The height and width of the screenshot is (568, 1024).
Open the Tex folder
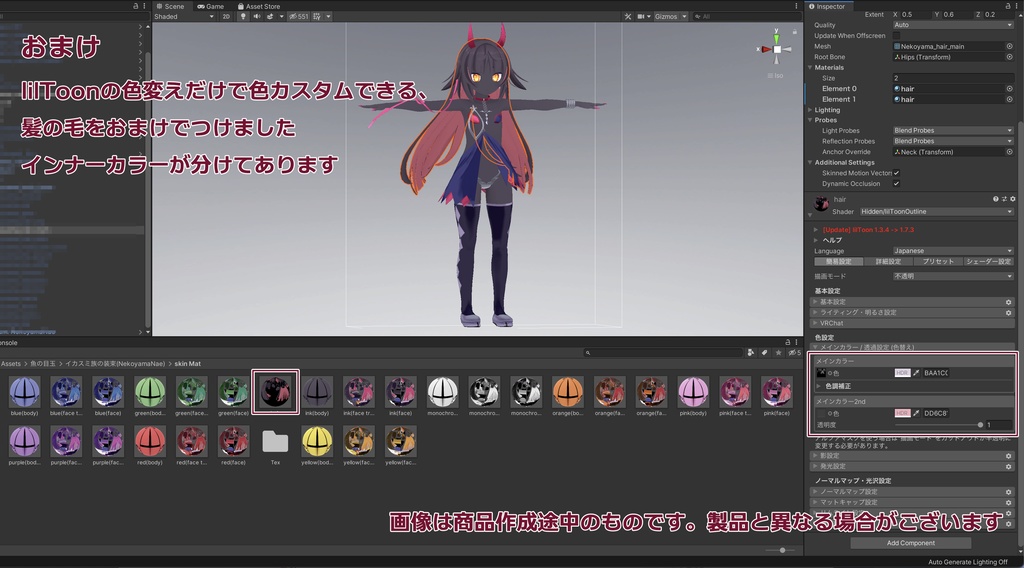click(275, 441)
